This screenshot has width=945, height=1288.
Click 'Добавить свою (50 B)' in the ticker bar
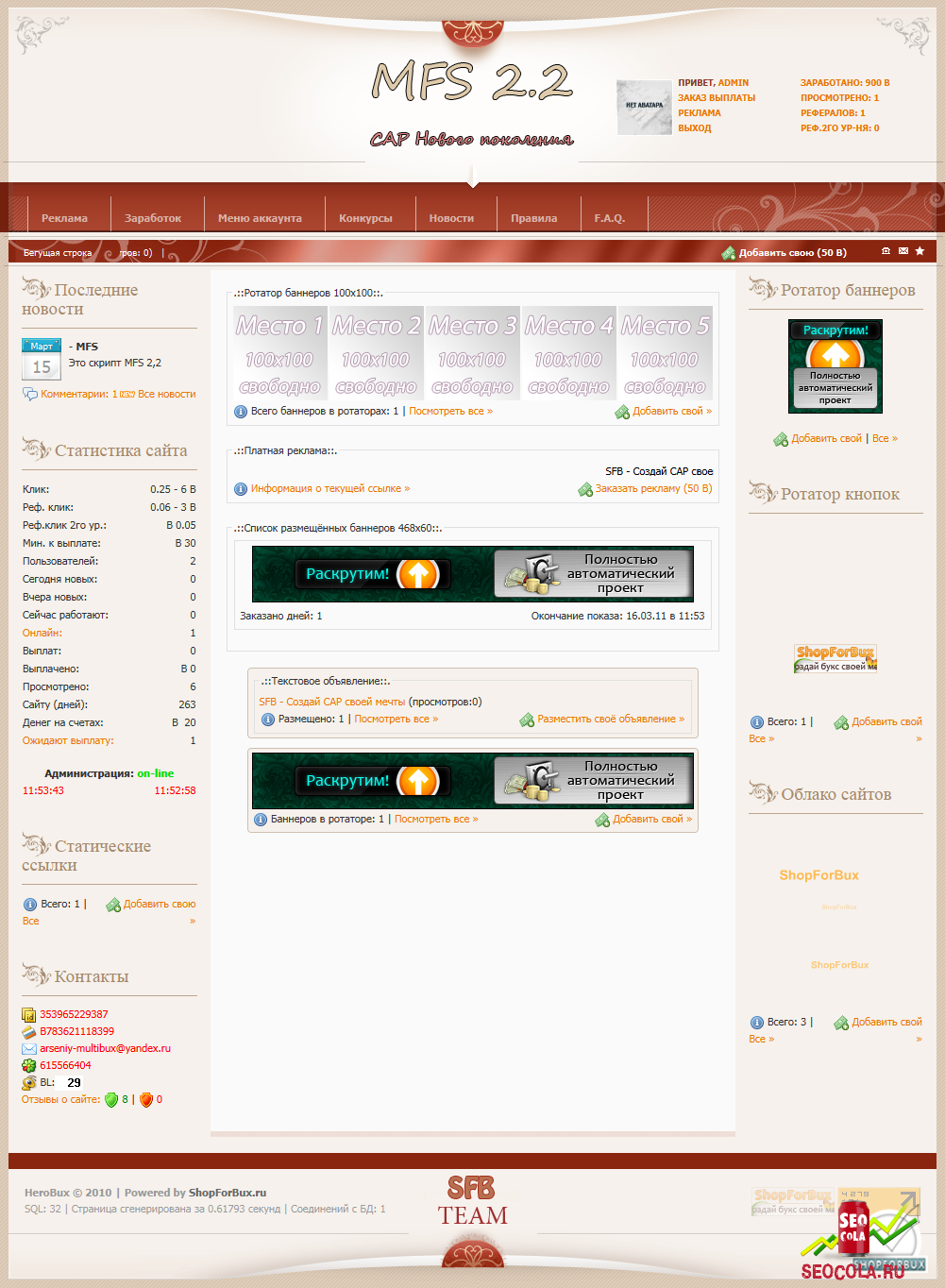[792, 253]
